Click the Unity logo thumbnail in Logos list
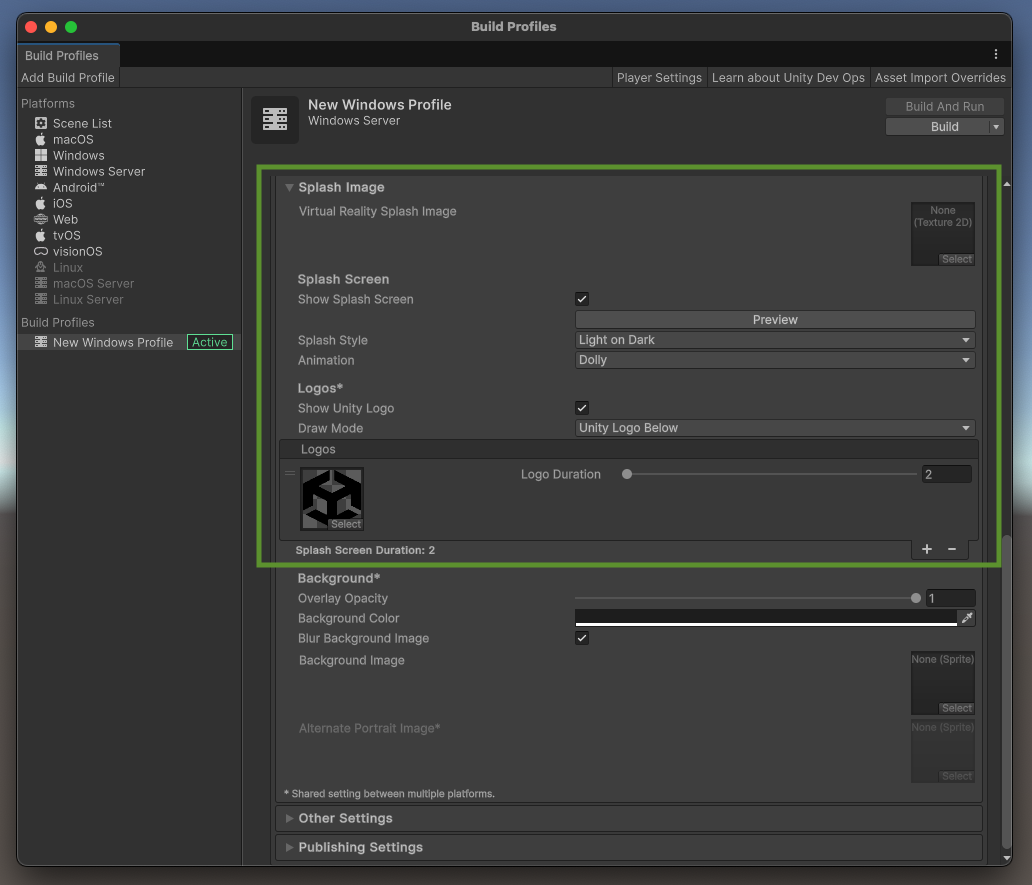The height and width of the screenshot is (885, 1032). click(x=331, y=497)
